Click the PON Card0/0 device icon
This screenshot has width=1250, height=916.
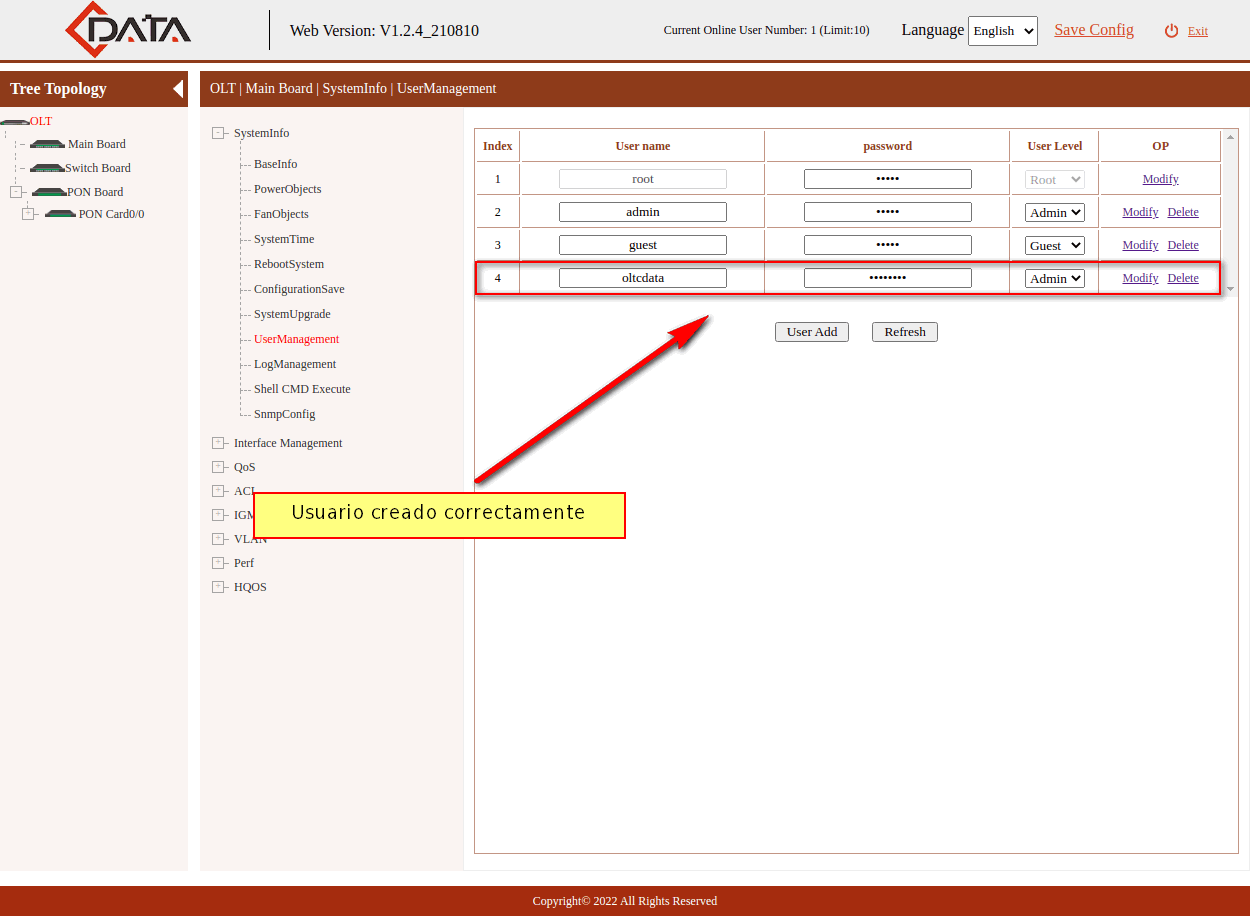(x=60, y=214)
